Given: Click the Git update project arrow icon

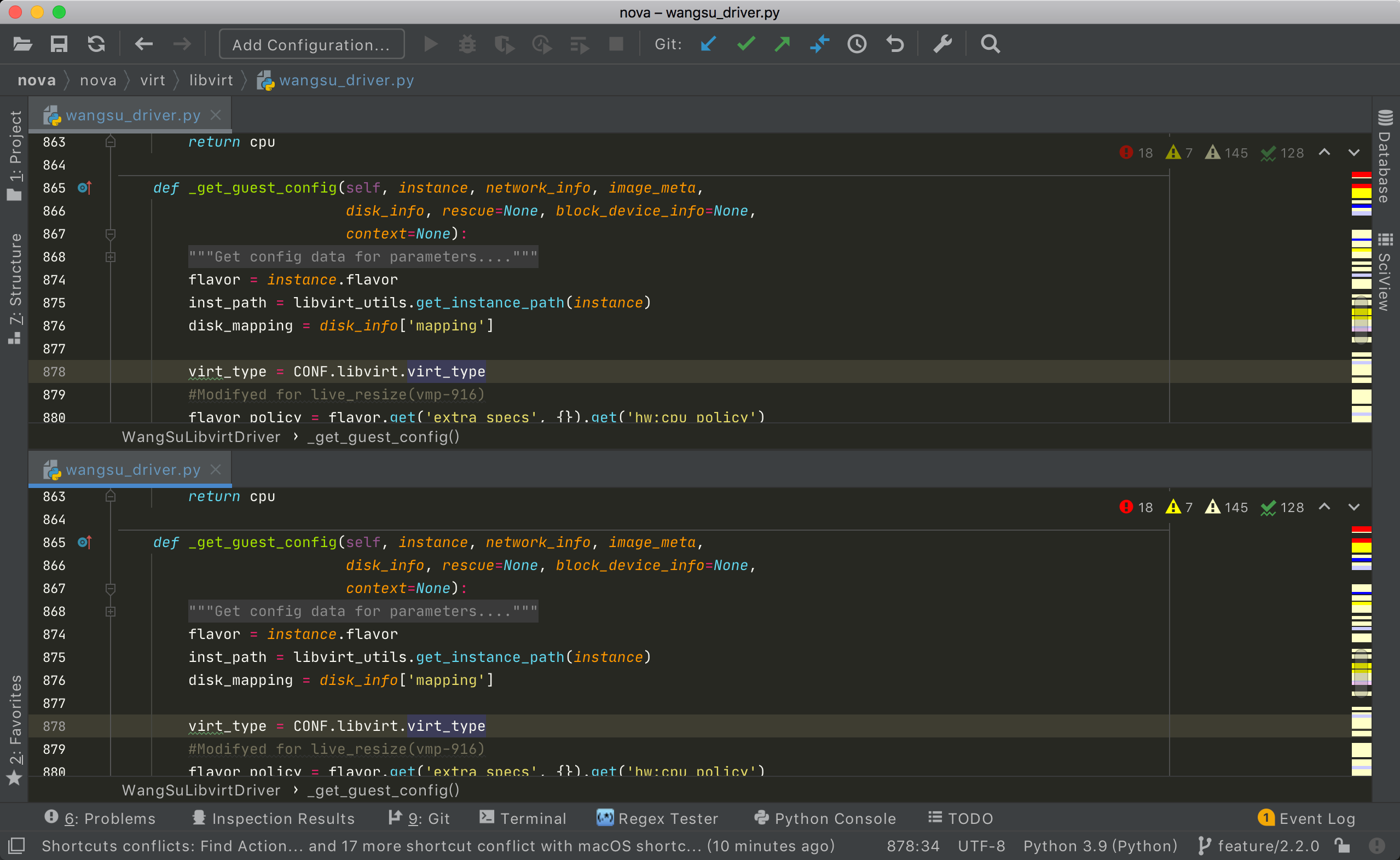Looking at the screenshot, I should 708,44.
